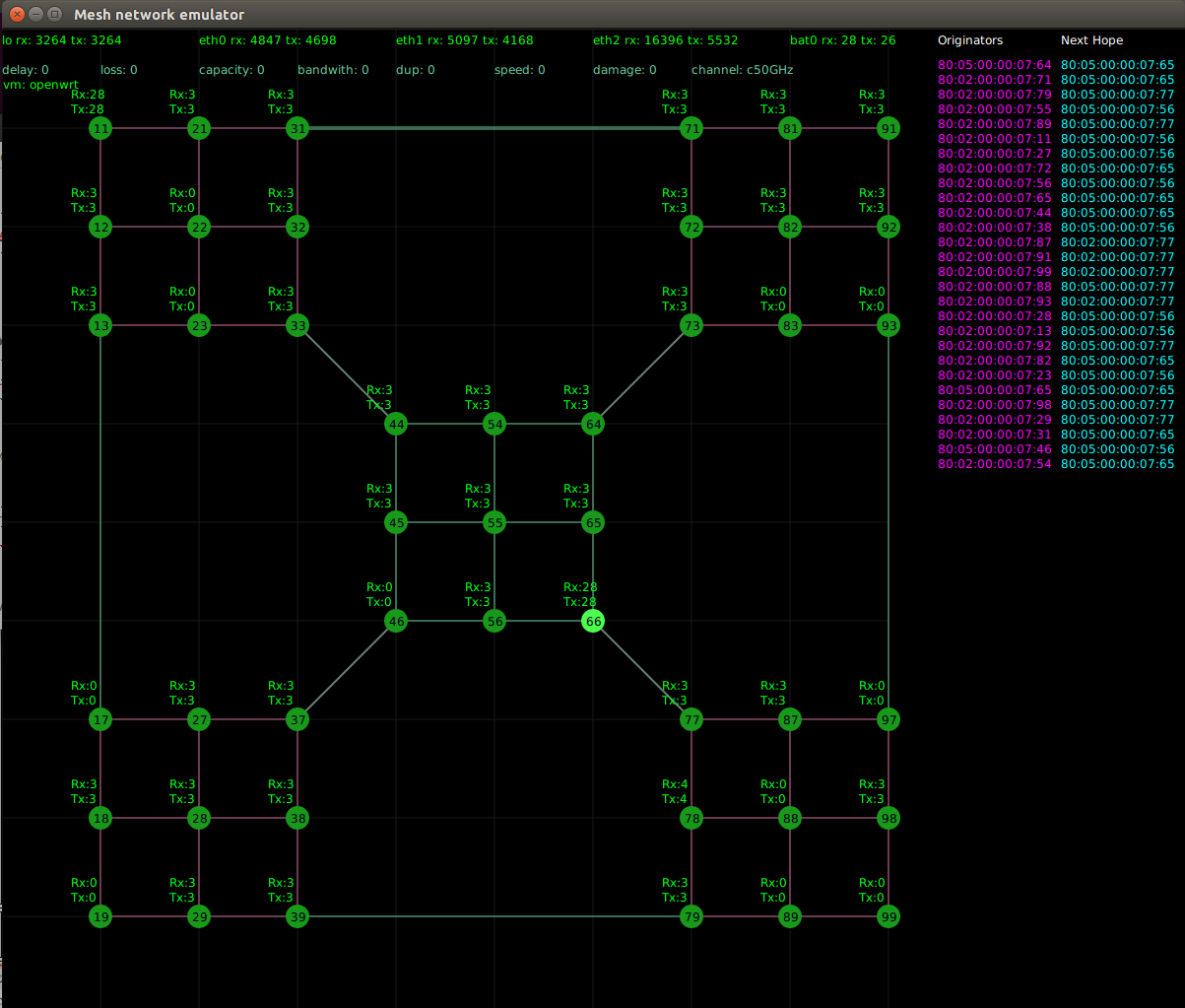Viewport: 1185px width, 1008px height.
Task: Click mesh node 11
Action: pyautogui.click(x=100, y=128)
